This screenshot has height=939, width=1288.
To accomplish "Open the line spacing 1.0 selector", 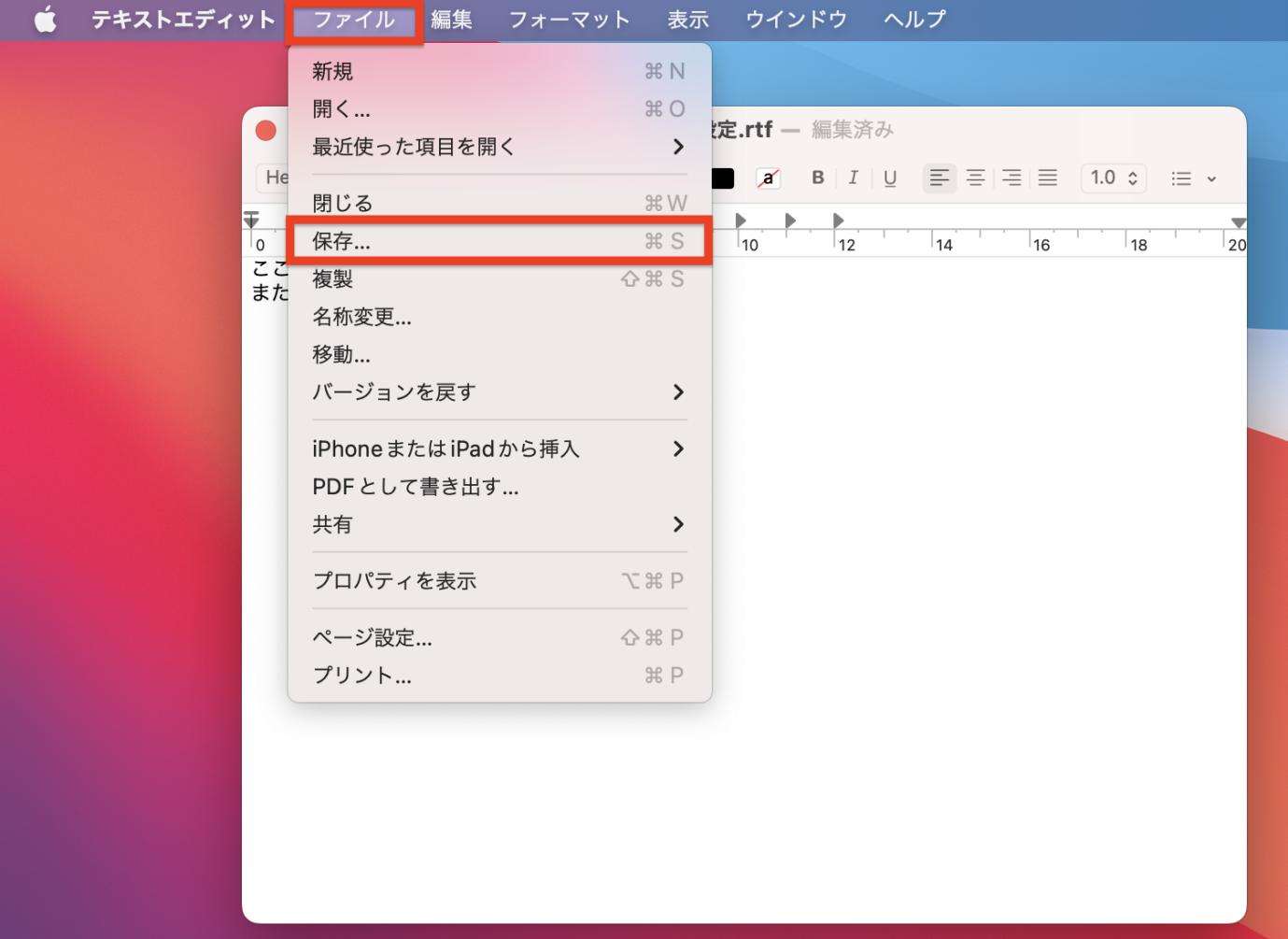I will tap(1113, 178).
